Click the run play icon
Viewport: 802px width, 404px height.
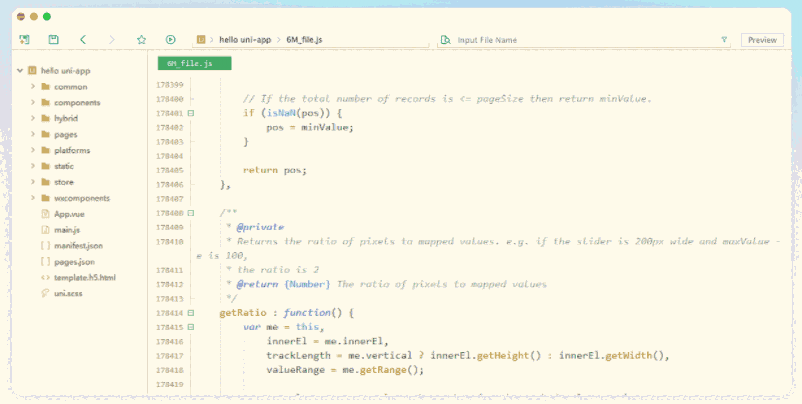click(x=171, y=40)
